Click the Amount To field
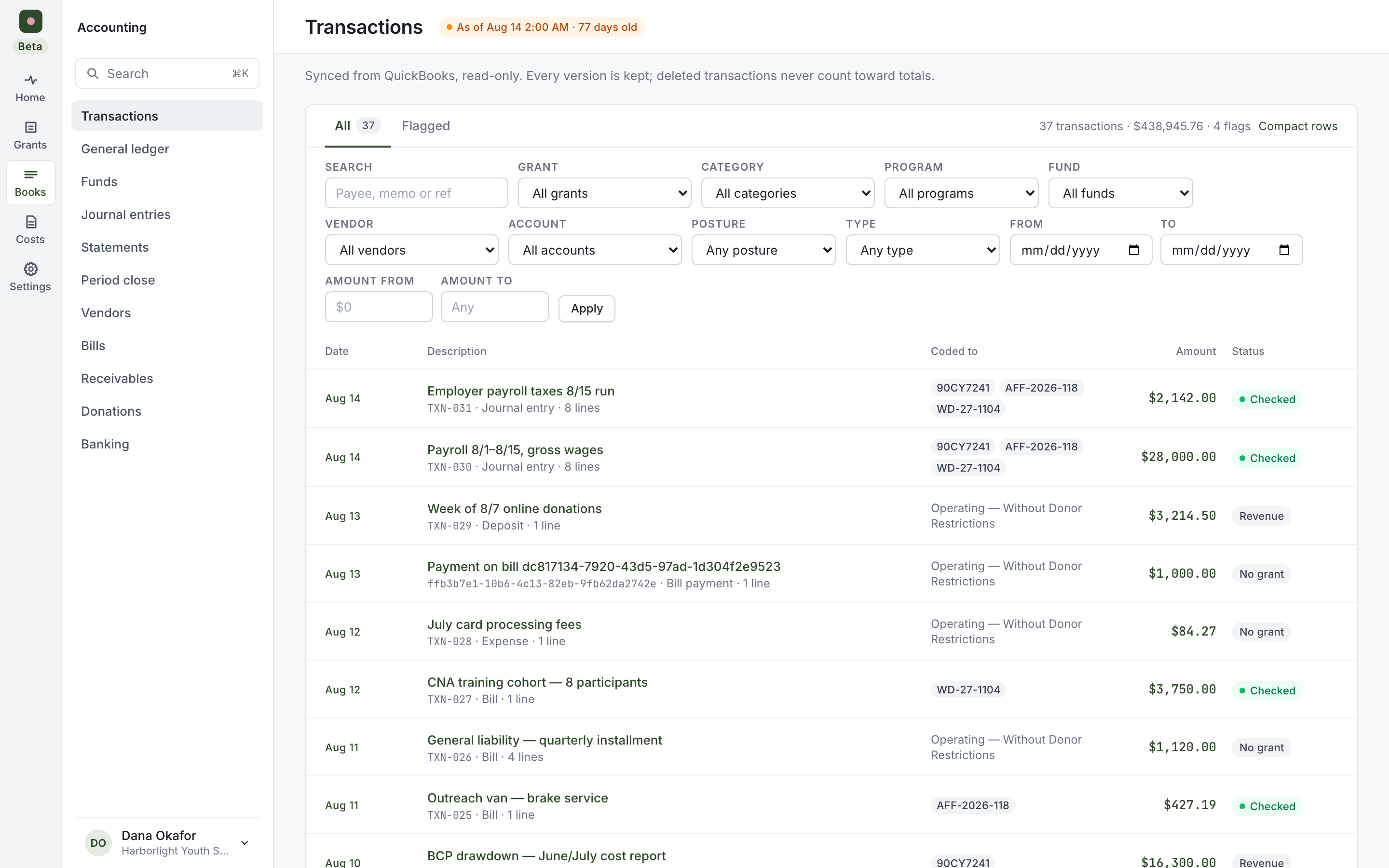This screenshot has height=868, width=1389. (x=494, y=307)
